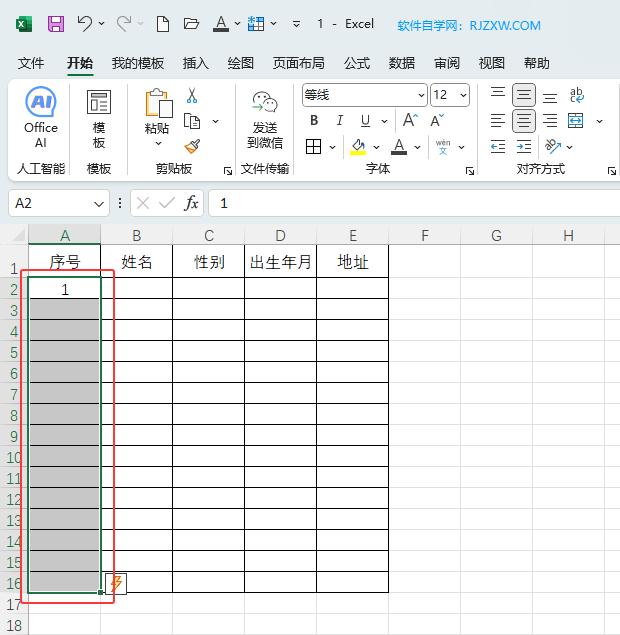Open alignment settings dialog launcher

point(612,171)
